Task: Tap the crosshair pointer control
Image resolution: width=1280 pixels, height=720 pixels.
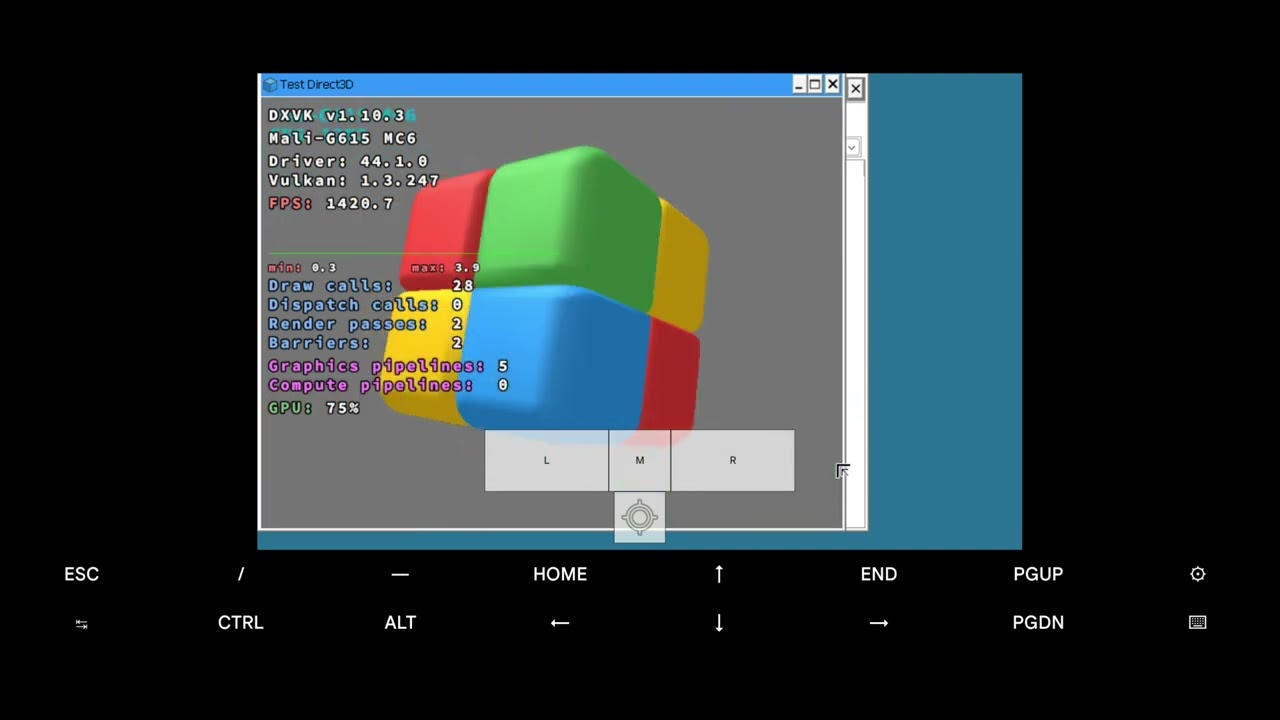Action: click(x=640, y=517)
